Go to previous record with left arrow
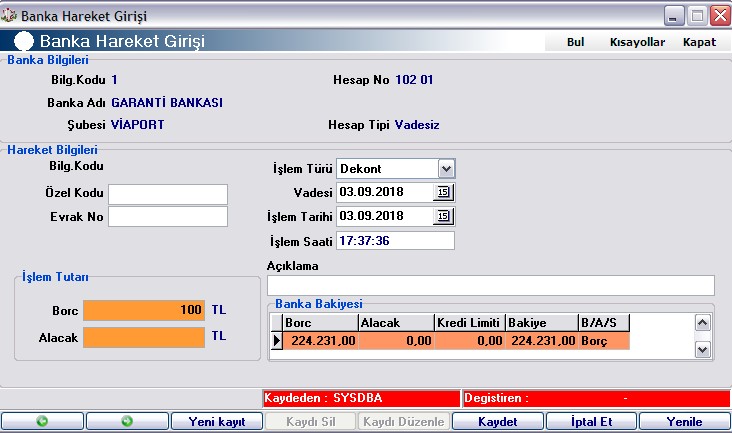Screen dimensions: 732x433 click(x=42, y=421)
